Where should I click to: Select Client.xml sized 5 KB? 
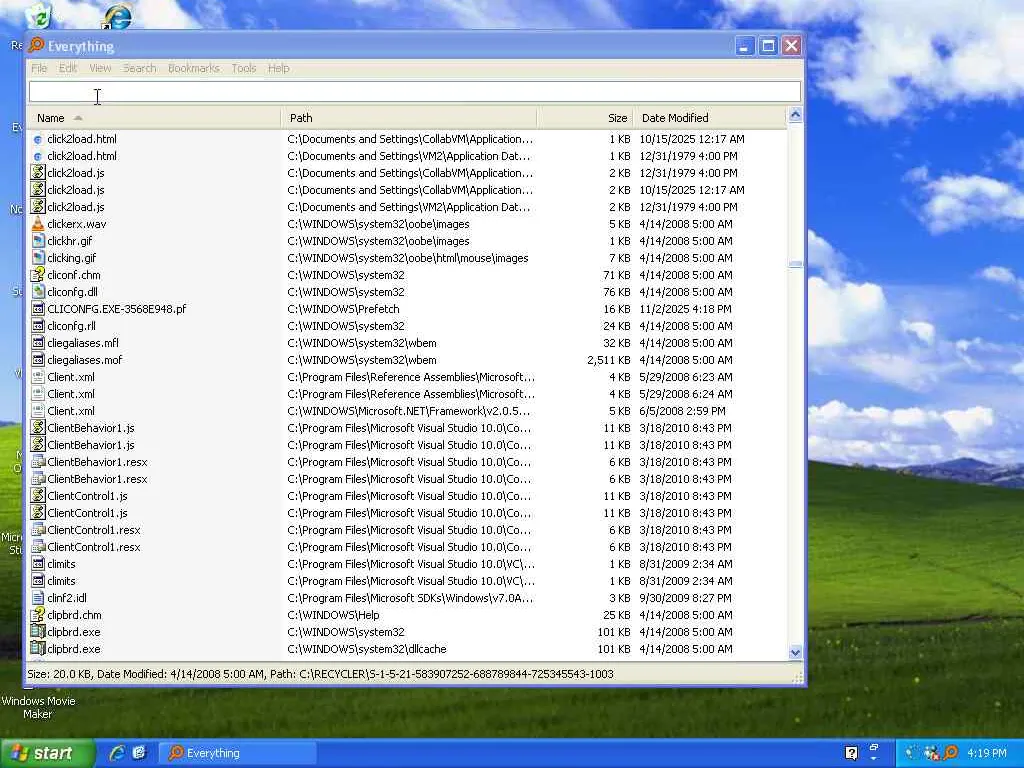[71, 411]
